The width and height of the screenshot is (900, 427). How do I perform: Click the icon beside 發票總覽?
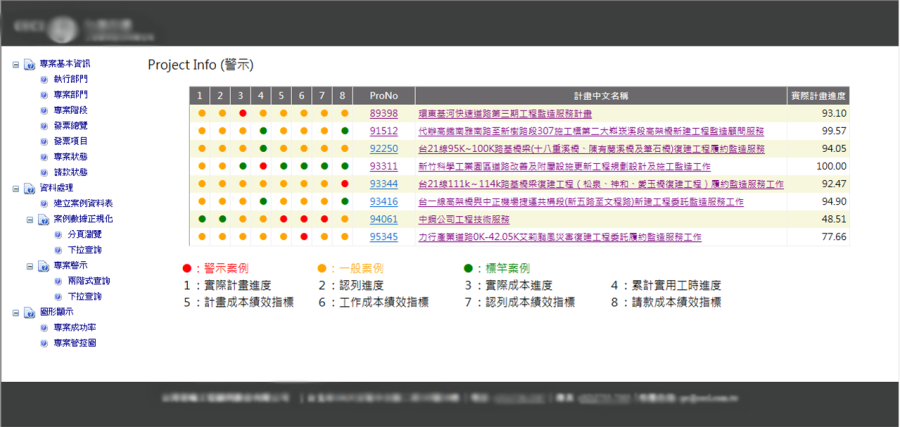click(x=44, y=125)
